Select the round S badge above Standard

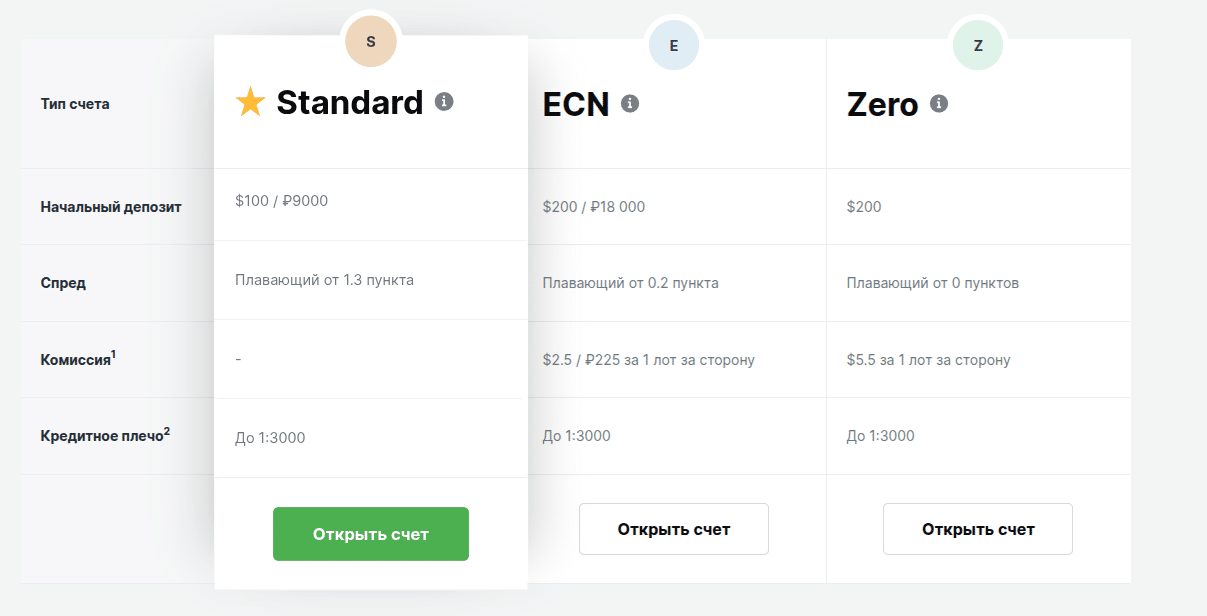tap(371, 42)
